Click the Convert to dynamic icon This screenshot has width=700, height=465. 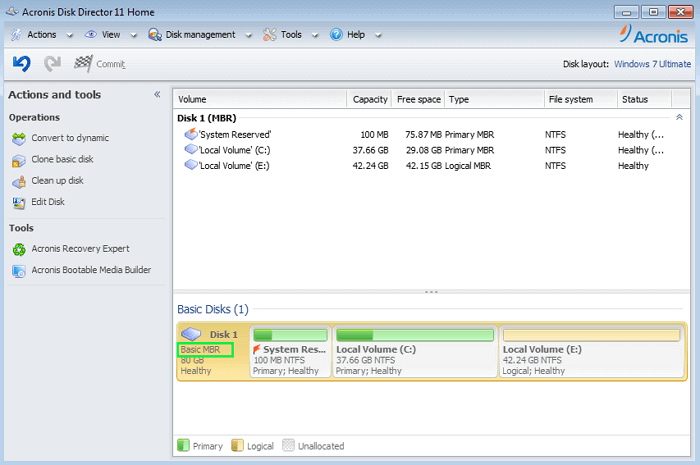(x=19, y=138)
